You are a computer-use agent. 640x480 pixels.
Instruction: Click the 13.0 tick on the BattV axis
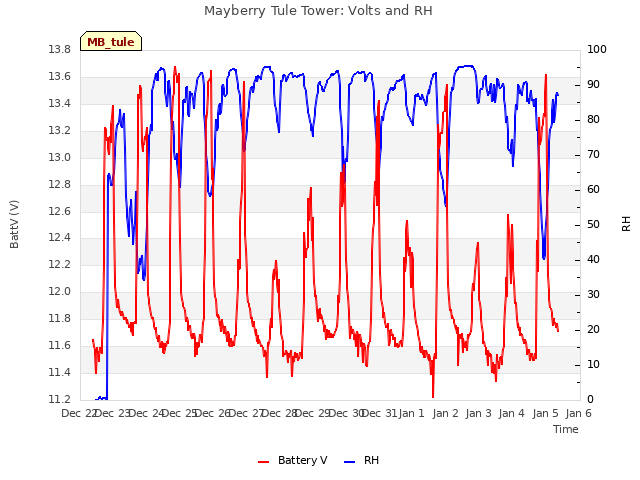click(60, 158)
